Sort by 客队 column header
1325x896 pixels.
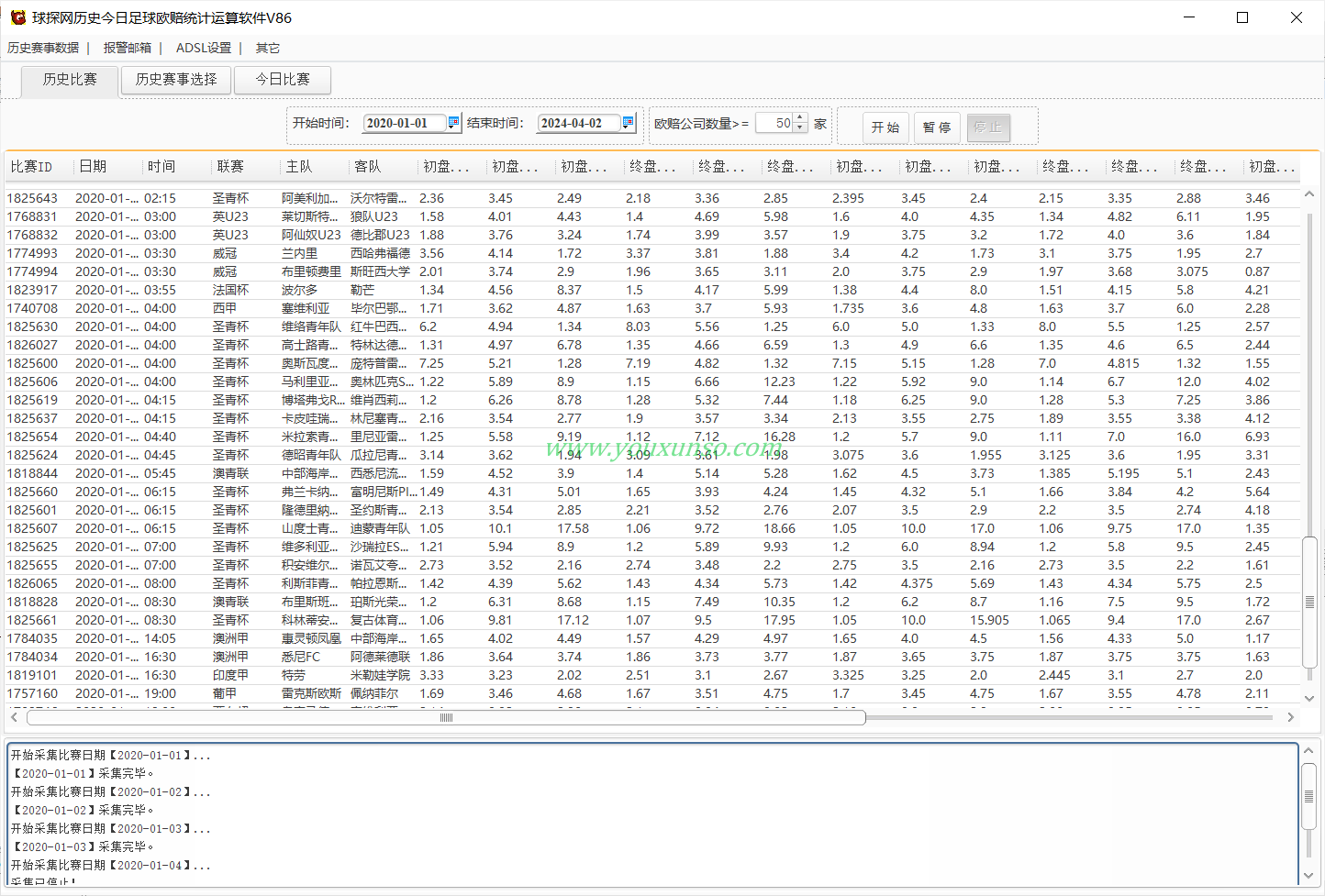(383, 167)
